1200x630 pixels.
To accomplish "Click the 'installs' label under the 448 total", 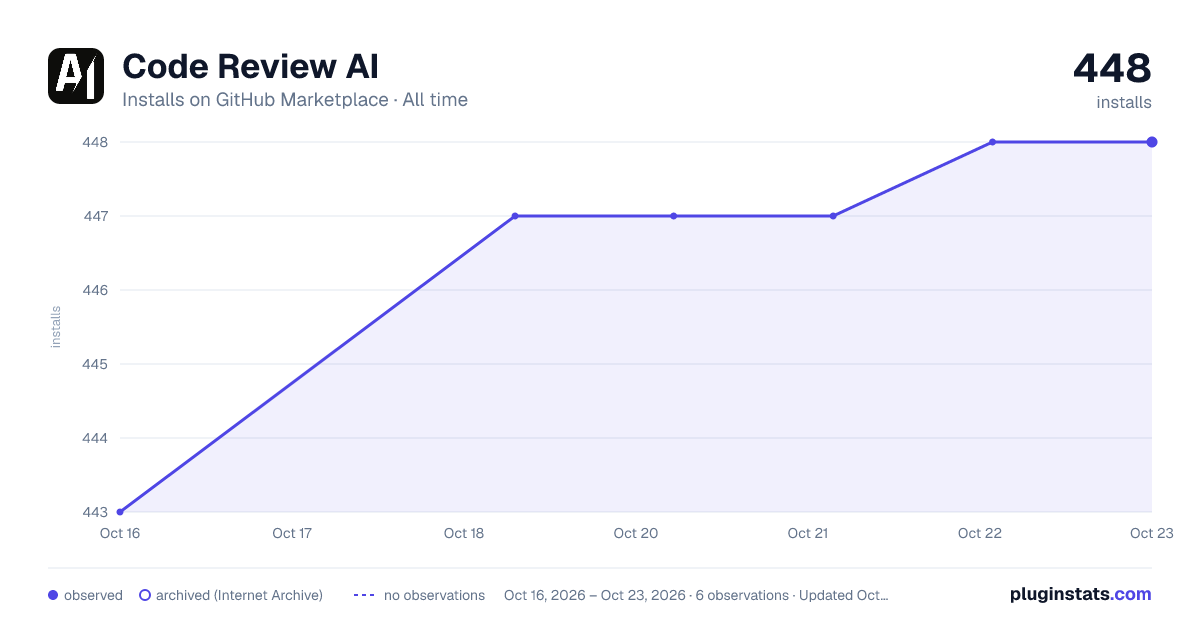I will [x=1124, y=102].
